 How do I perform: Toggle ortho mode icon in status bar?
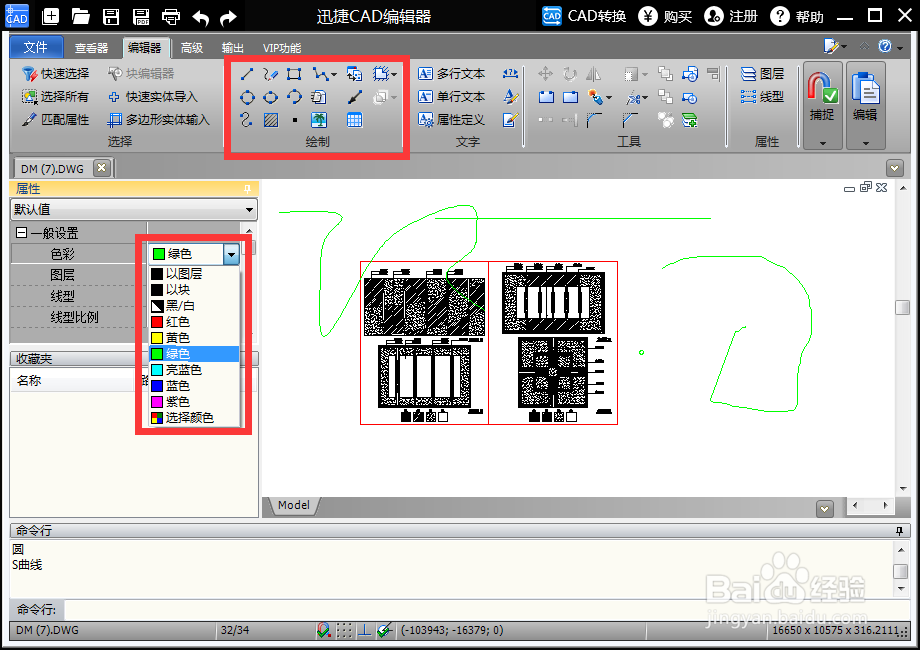click(364, 631)
